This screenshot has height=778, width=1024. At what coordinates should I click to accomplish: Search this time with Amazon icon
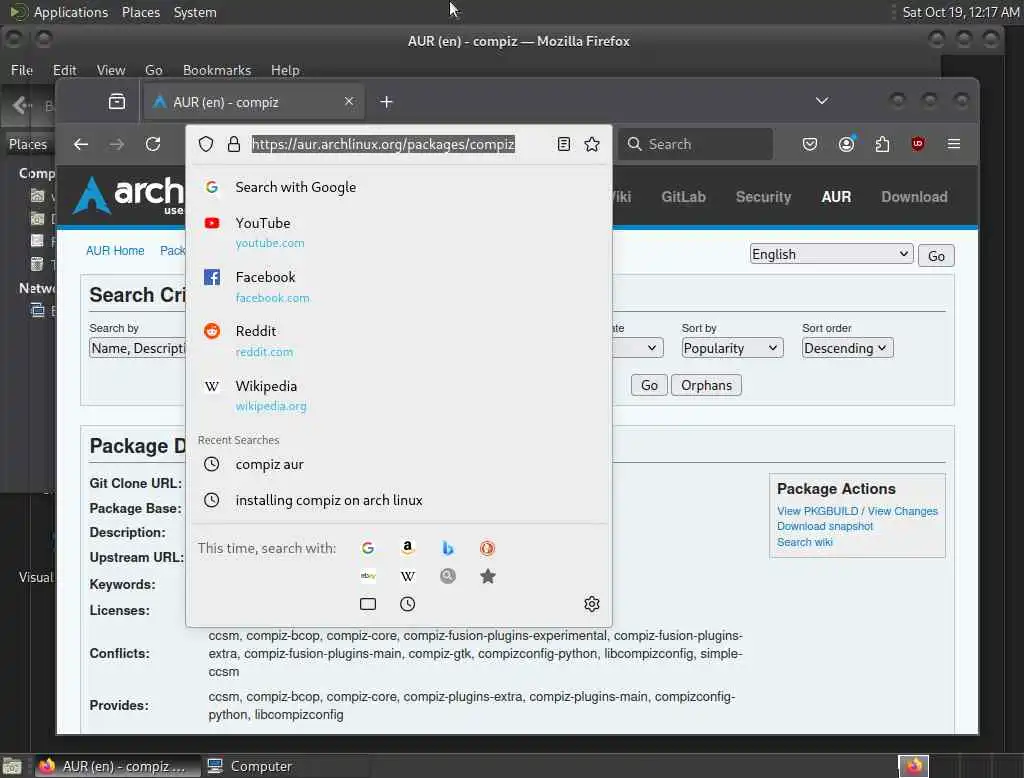408,547
